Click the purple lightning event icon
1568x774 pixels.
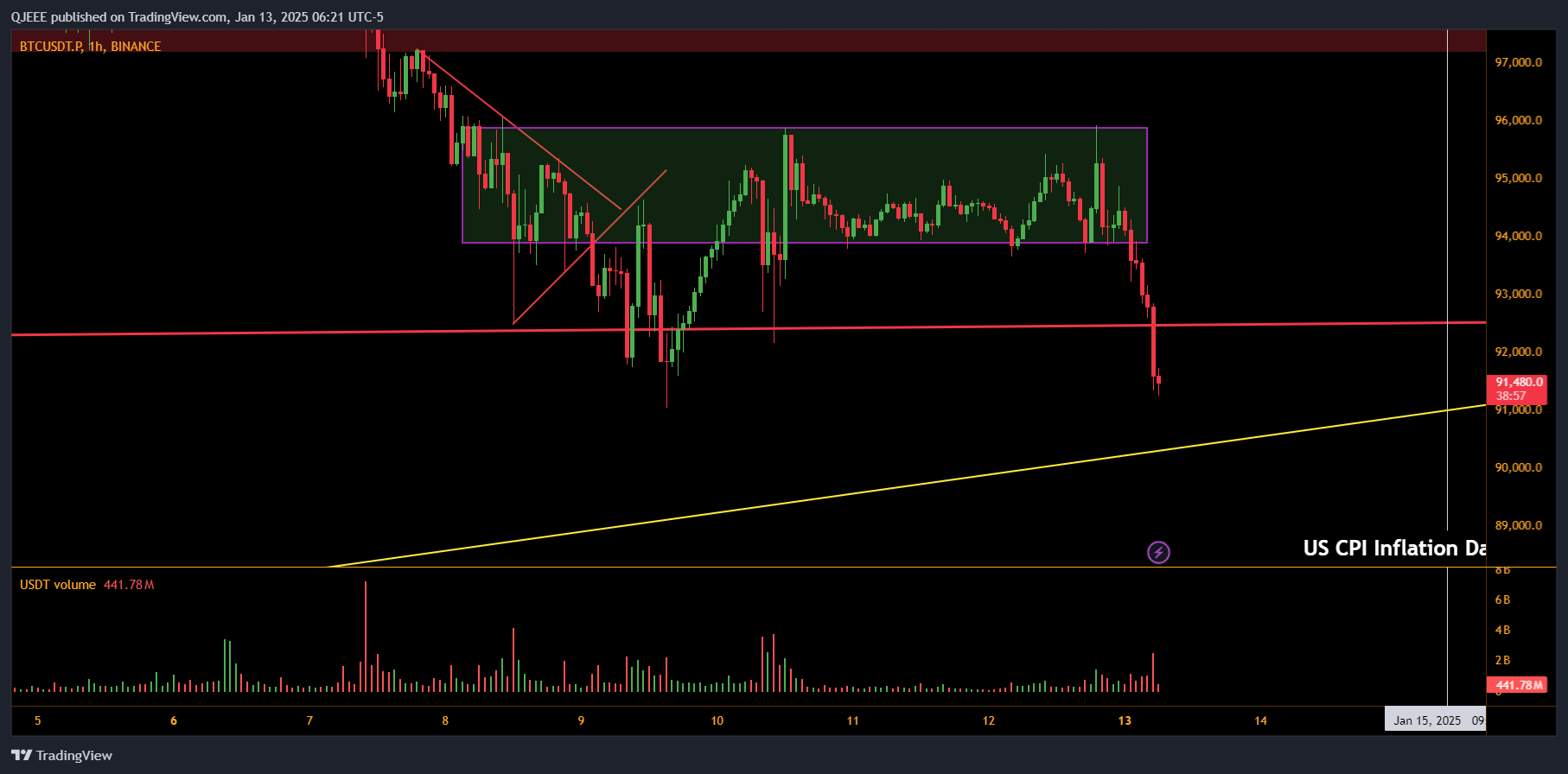point(1158,552)
